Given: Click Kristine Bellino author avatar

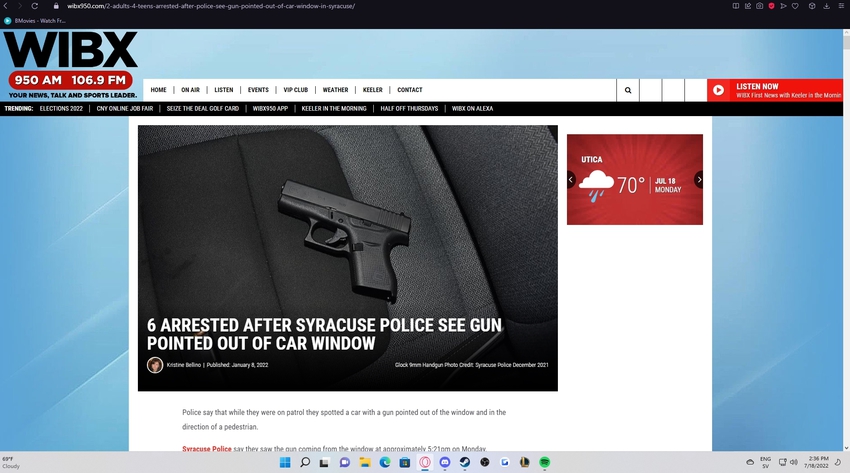Looking at the screenshot, I should click(x=155, y=365).
